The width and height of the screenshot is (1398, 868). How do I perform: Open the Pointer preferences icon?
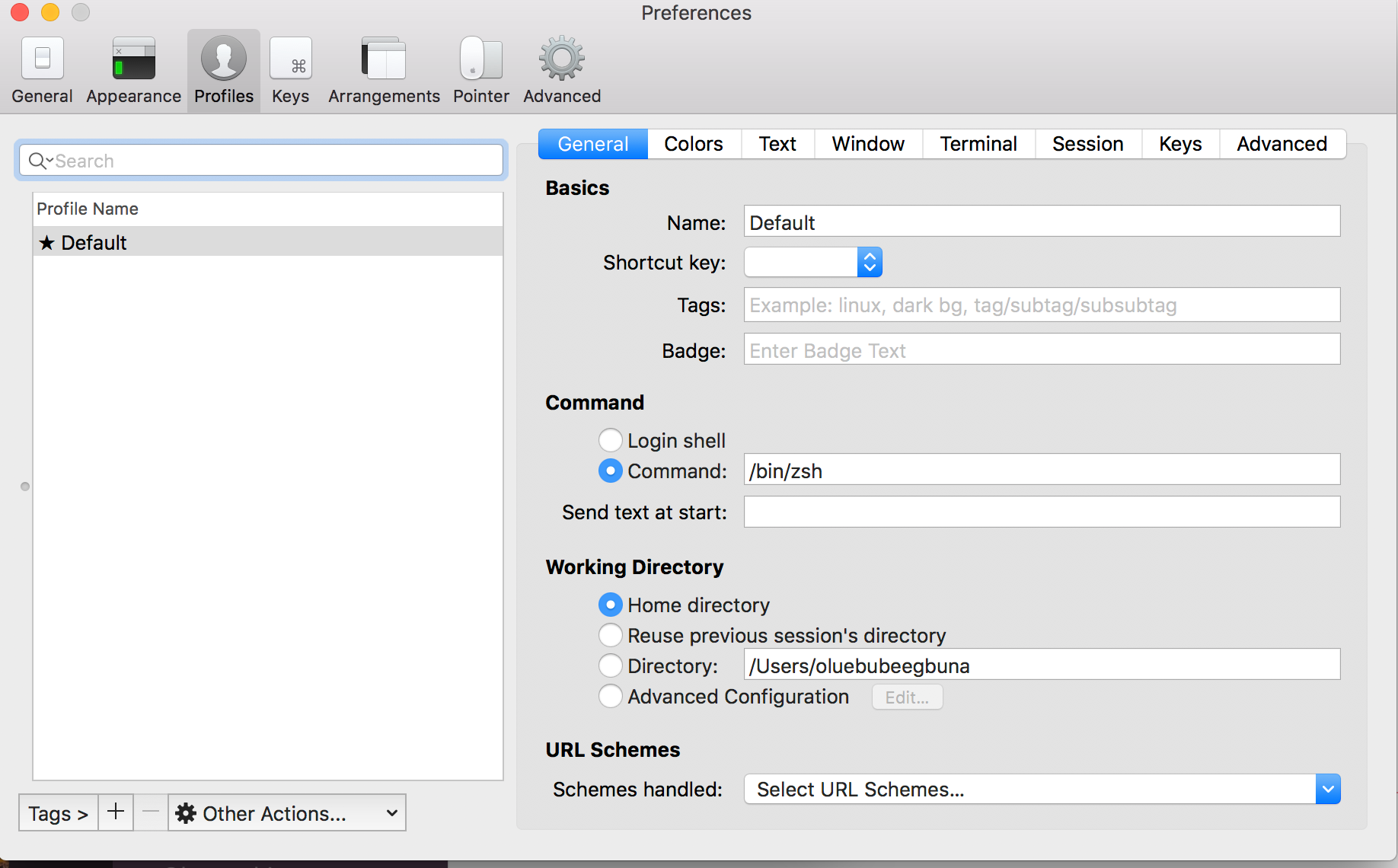481,59
